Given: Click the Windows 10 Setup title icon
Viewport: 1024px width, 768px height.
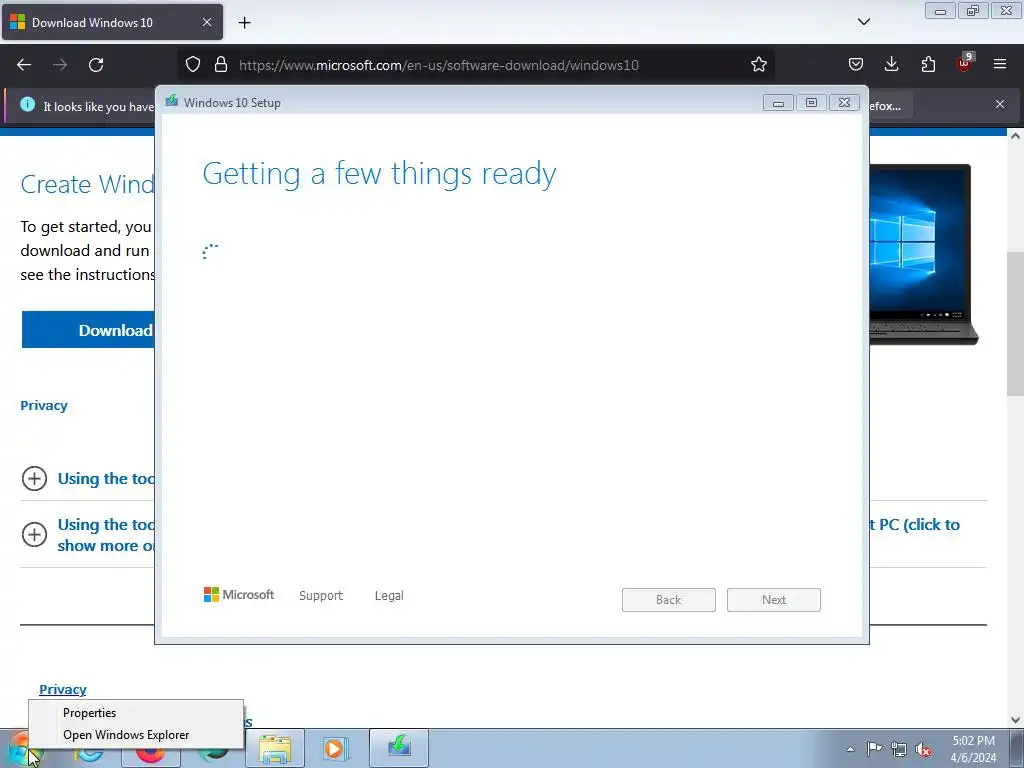Looking at the screenshot, I should coord(172,101).
